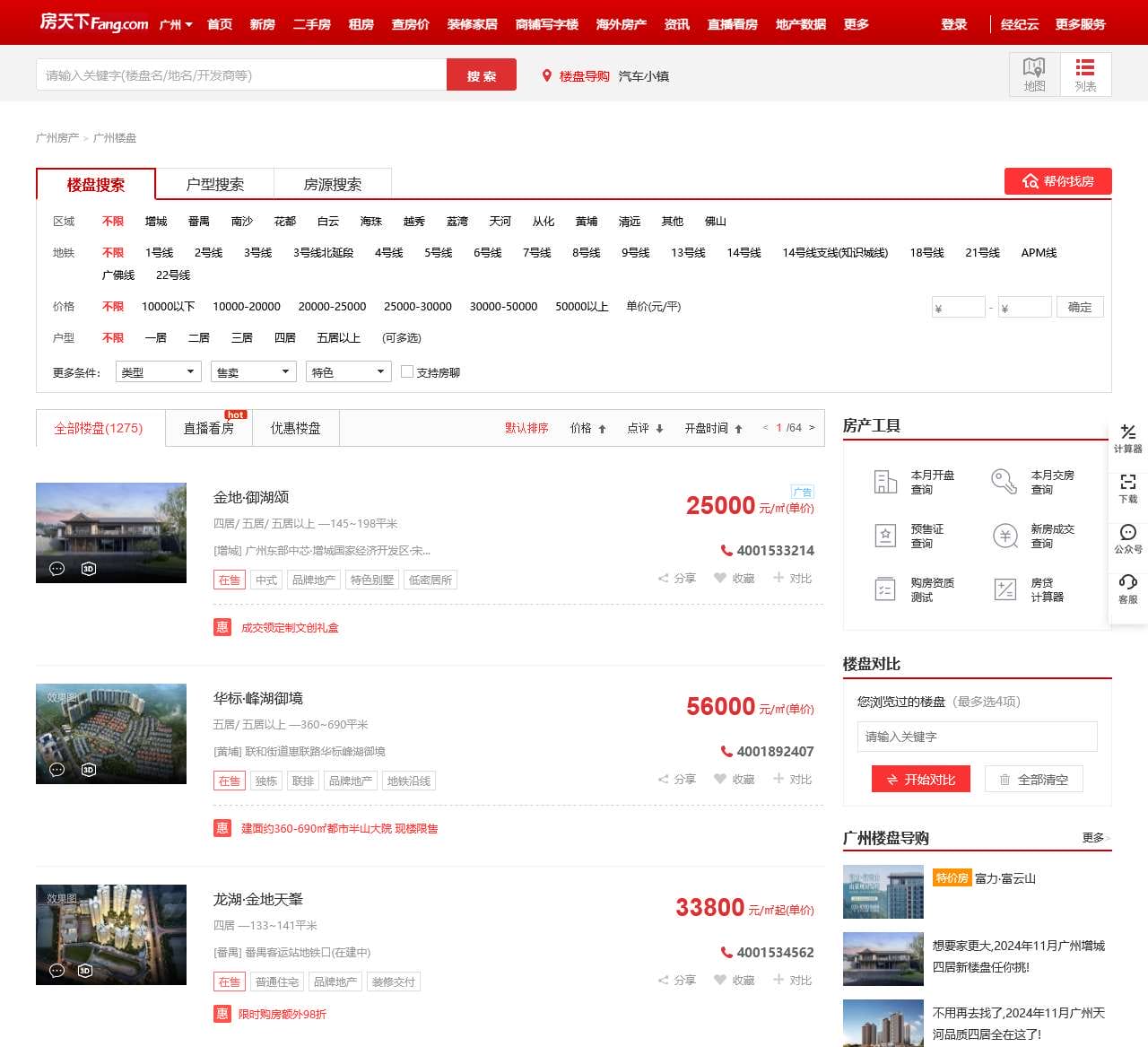The width and height of the screenshot is (1148, 1047).
Task: Open 装修家居 in top navigation
Action: pyautogui.click(x=473, y=24)
